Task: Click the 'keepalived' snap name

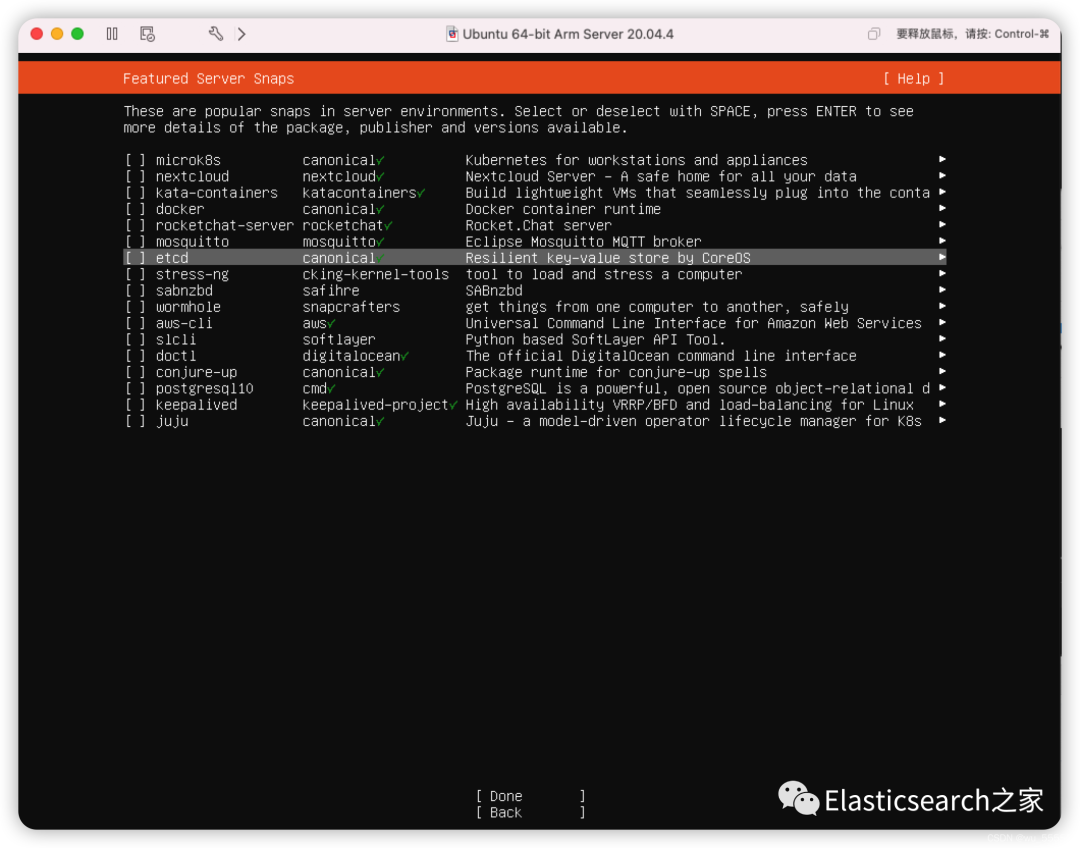Action: click(x=196, y=405)
